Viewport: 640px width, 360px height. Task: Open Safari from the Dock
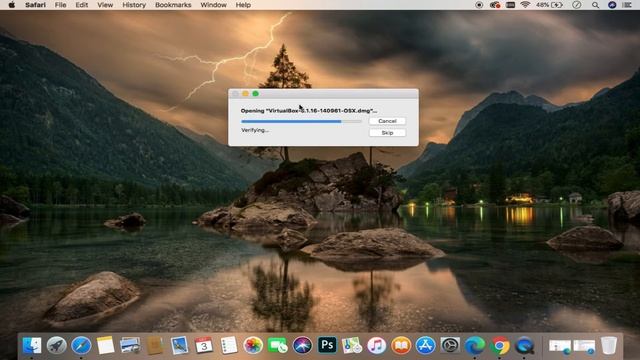[81, 345]
